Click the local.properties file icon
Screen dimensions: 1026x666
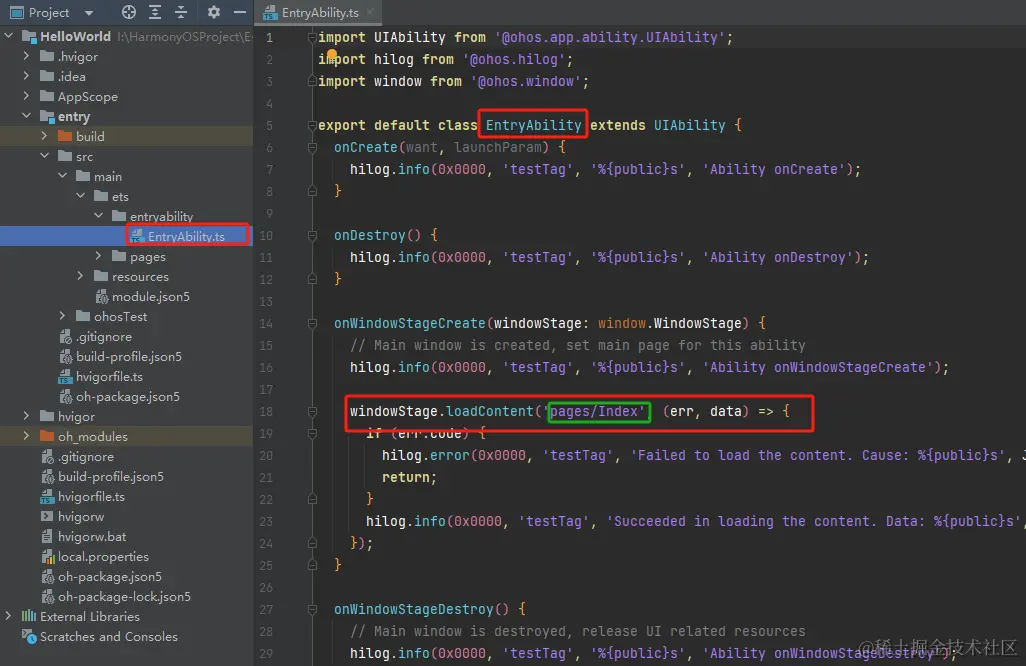click(48, 556)
